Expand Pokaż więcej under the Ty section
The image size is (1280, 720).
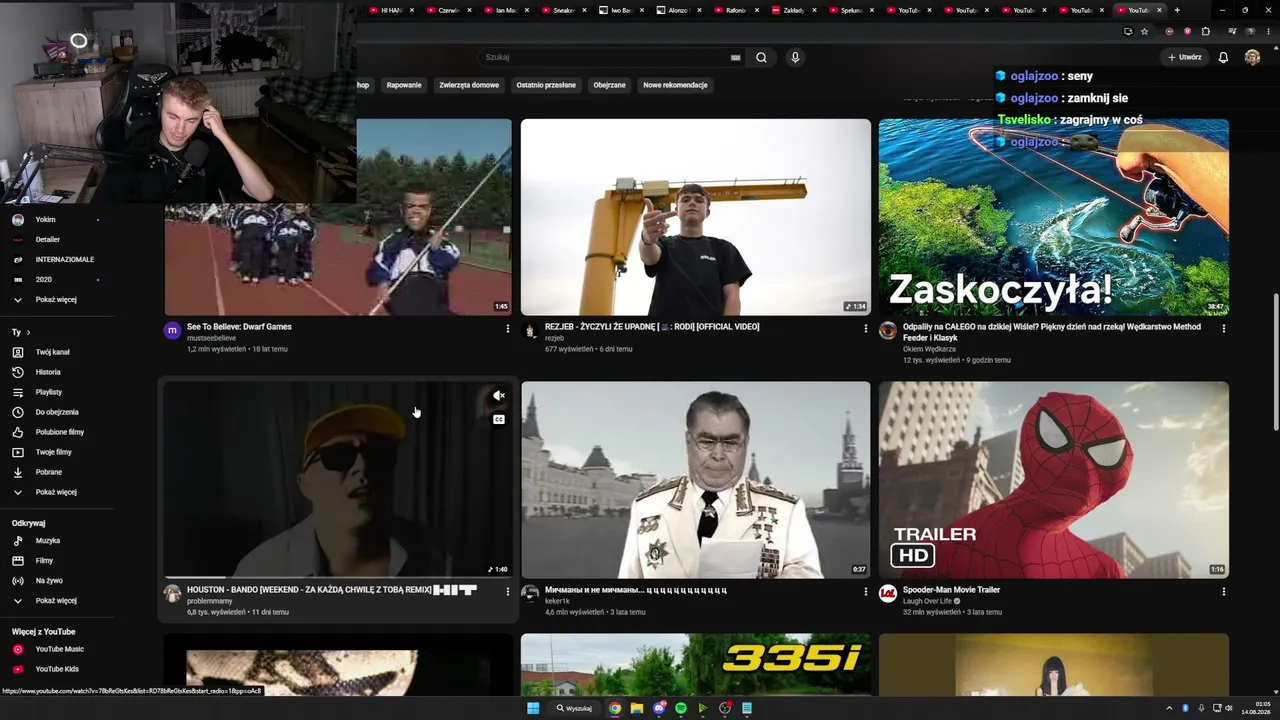pyautogui.click(x=57, y=492)
